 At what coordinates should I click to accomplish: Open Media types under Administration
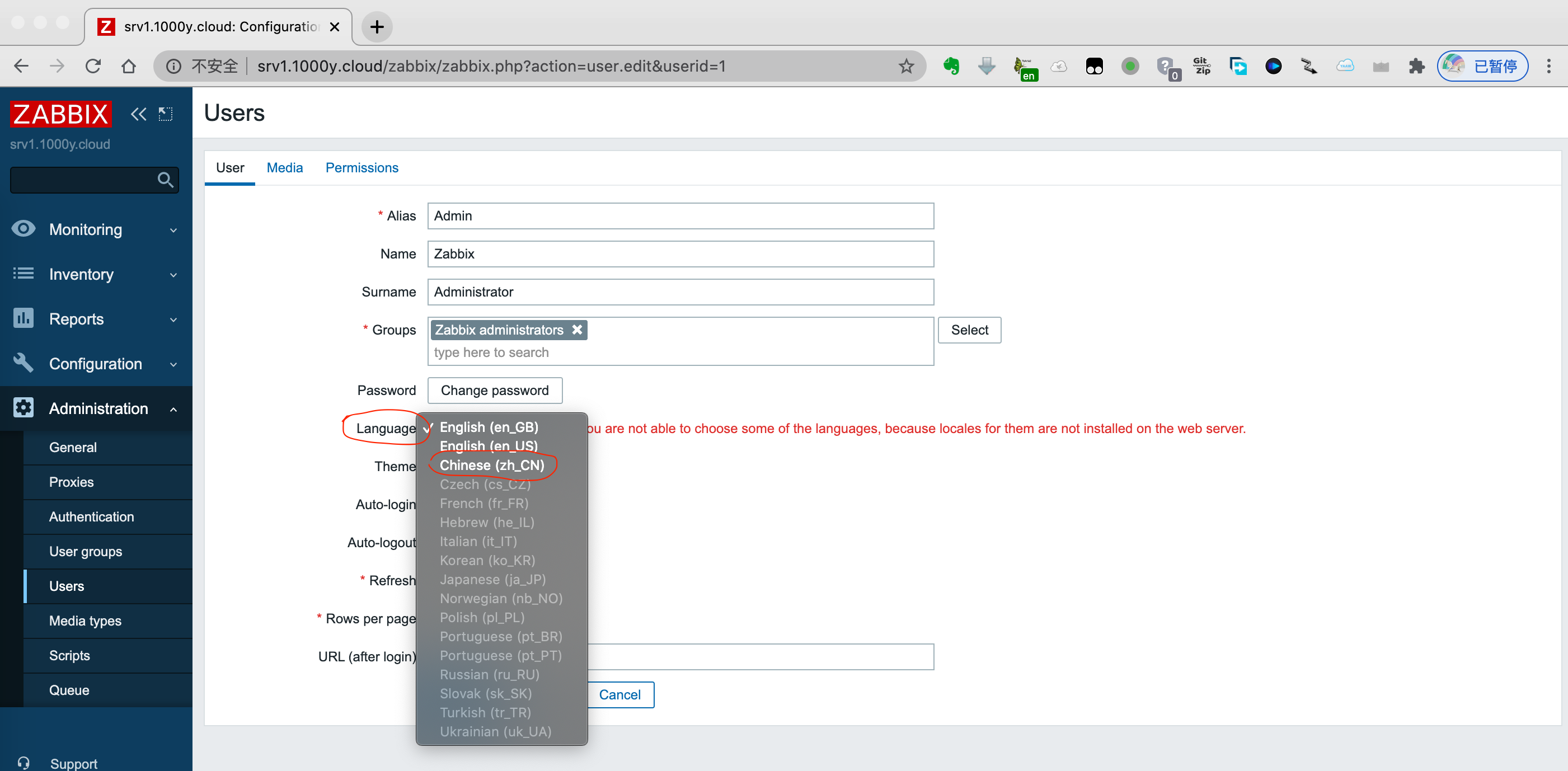tap(108, 620)
